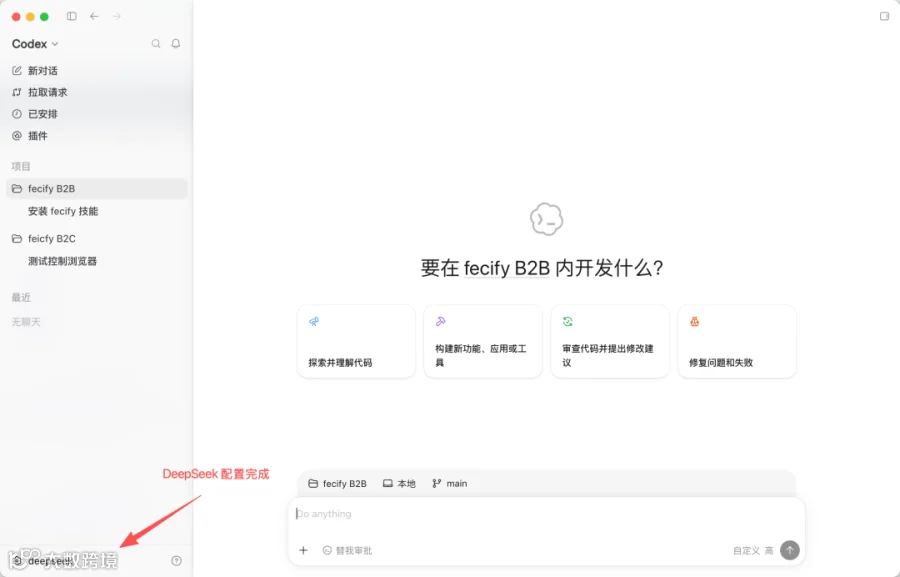Choose the 探索并理解代码 suggestion card
The image size is (900, 577).
[356, 342]
